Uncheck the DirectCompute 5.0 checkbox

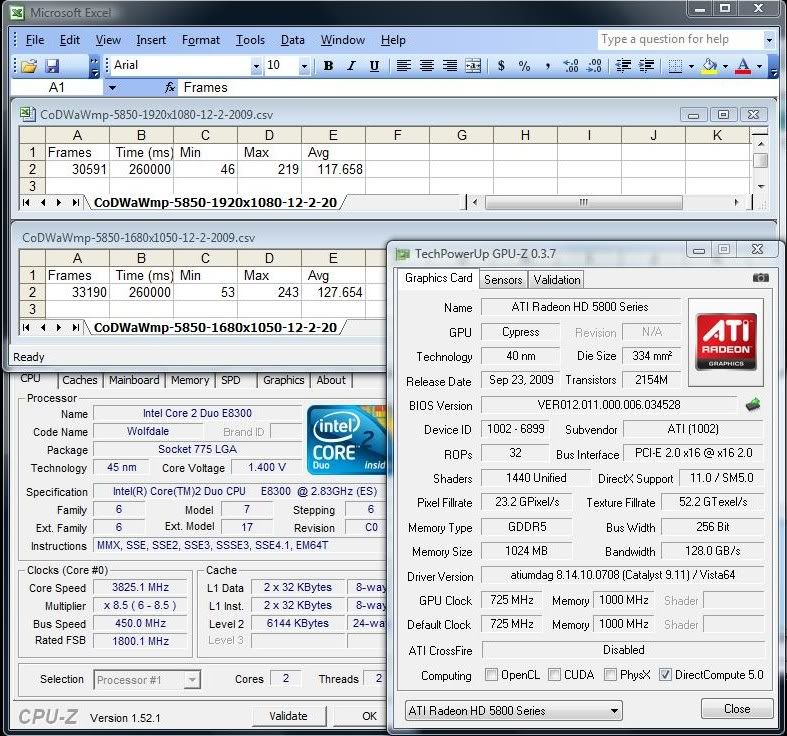click(x=665, y=674)
